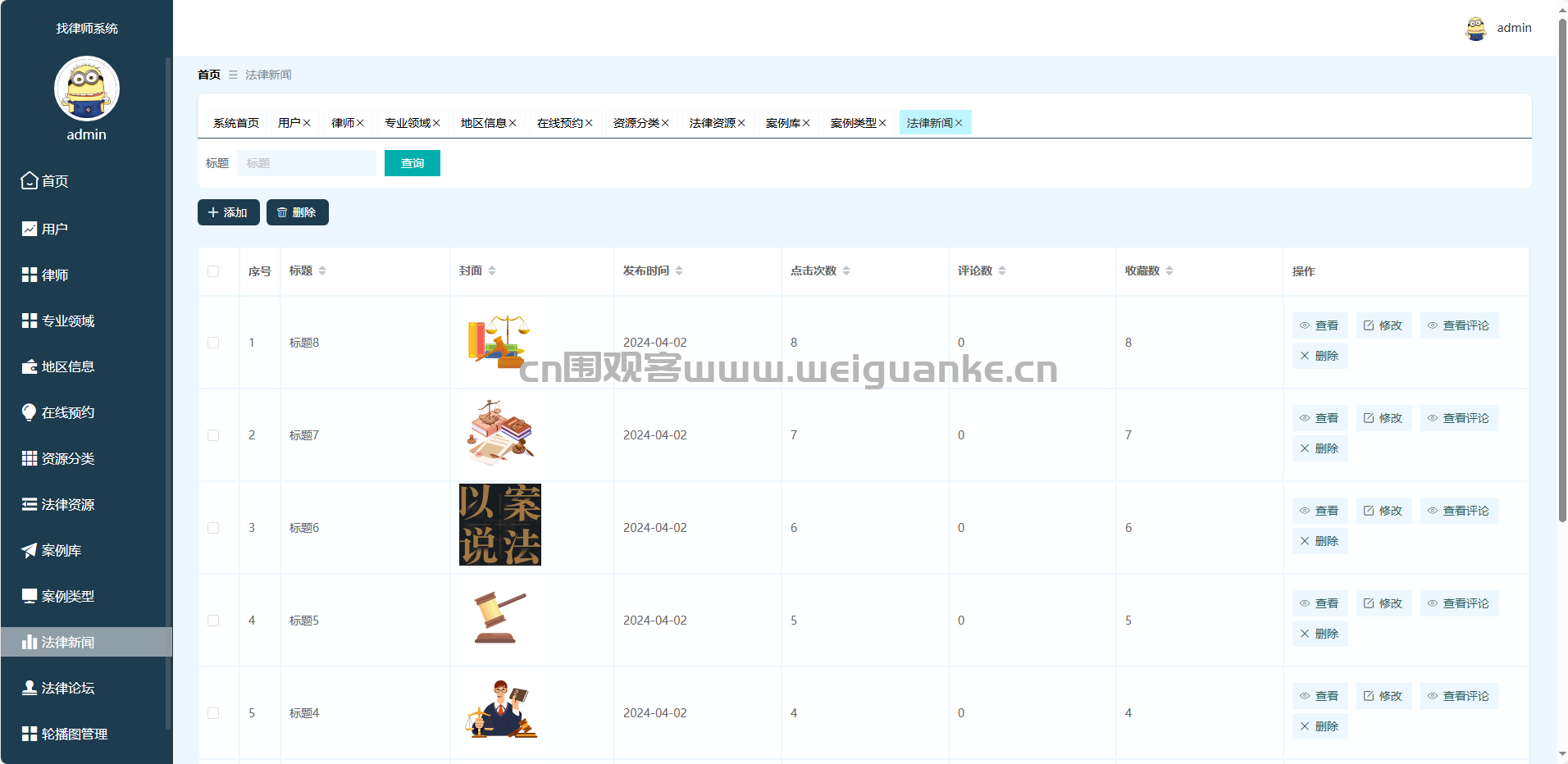Sort table by 发布时间 column

(x=679, y=271)
